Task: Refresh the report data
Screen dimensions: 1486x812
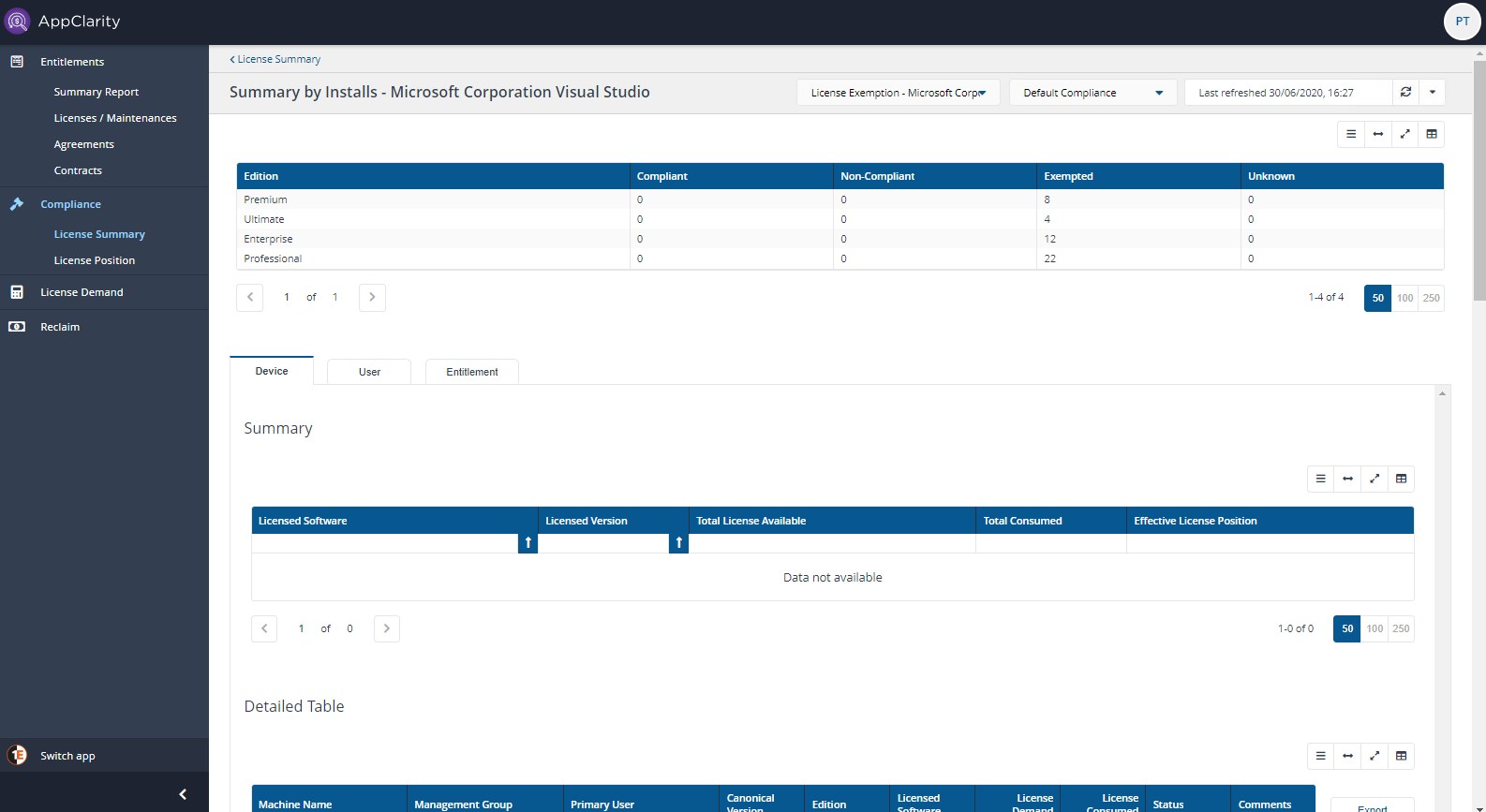Action: [1405, 92]
